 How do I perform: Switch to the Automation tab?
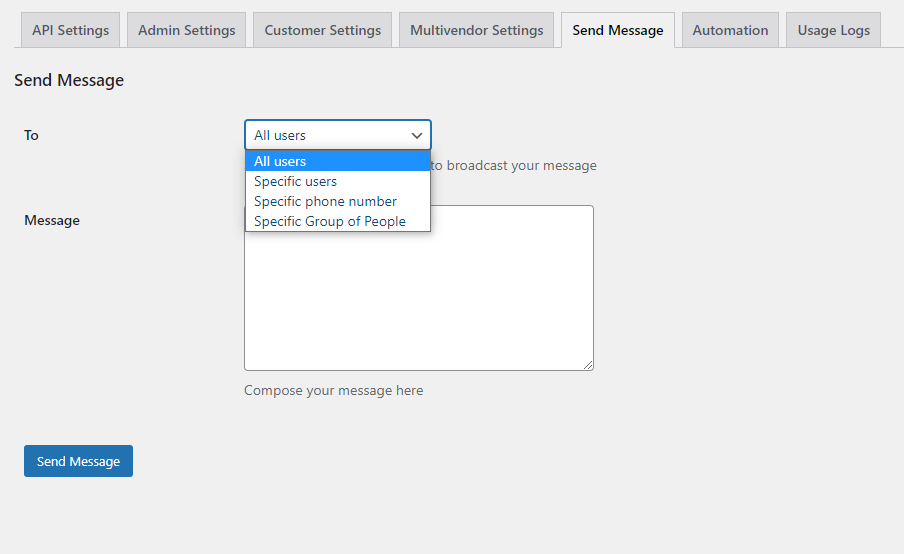click(x=730, y=30)
